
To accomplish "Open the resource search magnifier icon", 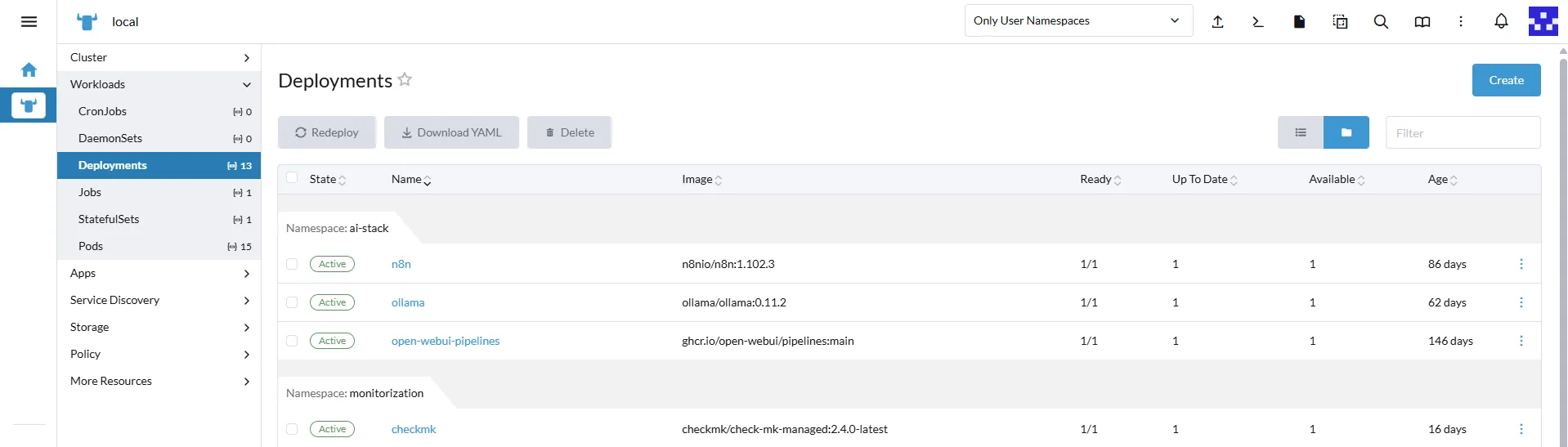I will tap(1381, 22).
